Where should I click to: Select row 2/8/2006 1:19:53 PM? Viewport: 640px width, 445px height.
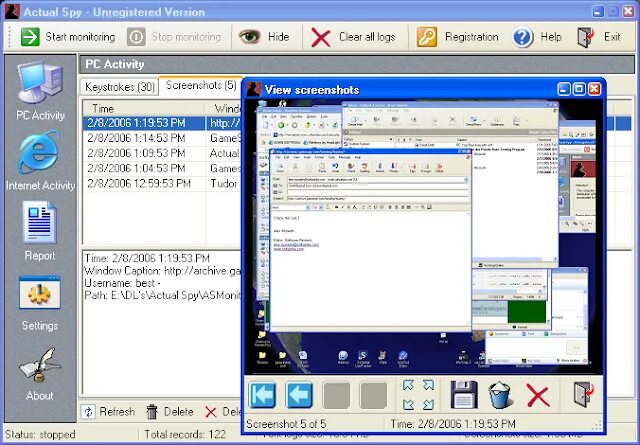pyautogui.click(x=162, y=123)
